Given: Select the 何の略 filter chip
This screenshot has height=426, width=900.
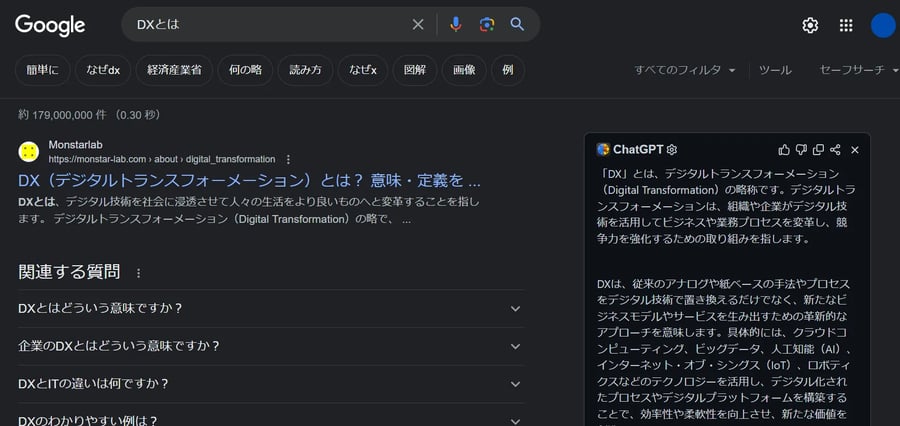Looking at the screenshot, I should coord(245,70).
